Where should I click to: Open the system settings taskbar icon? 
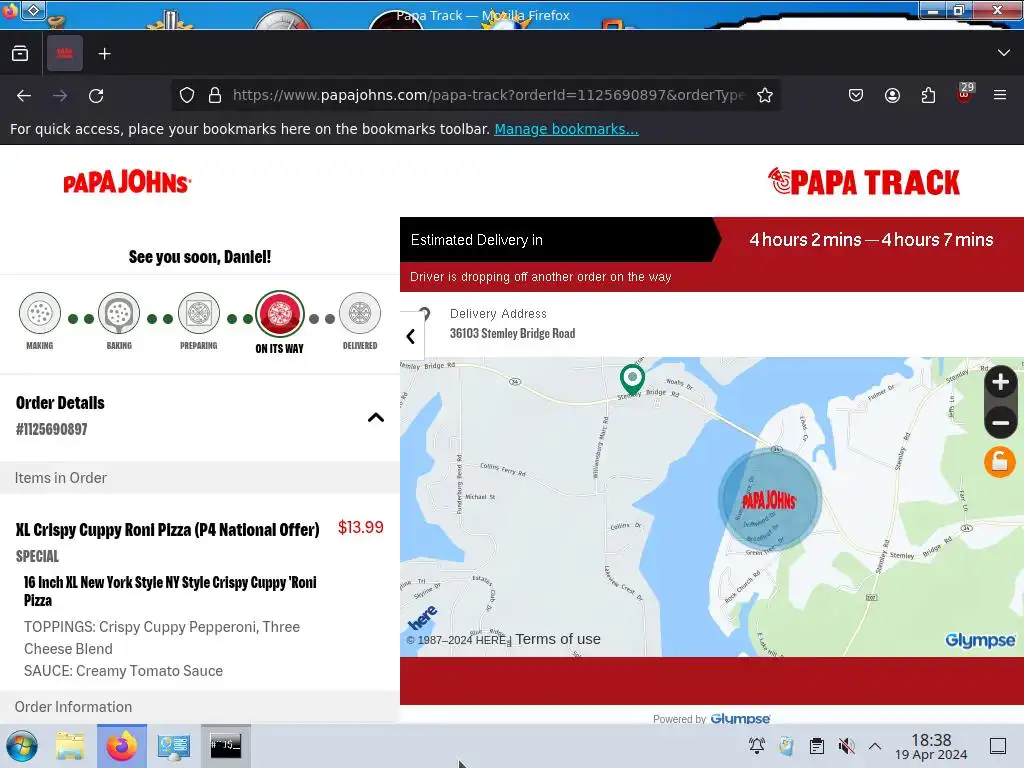coord(173,746)
